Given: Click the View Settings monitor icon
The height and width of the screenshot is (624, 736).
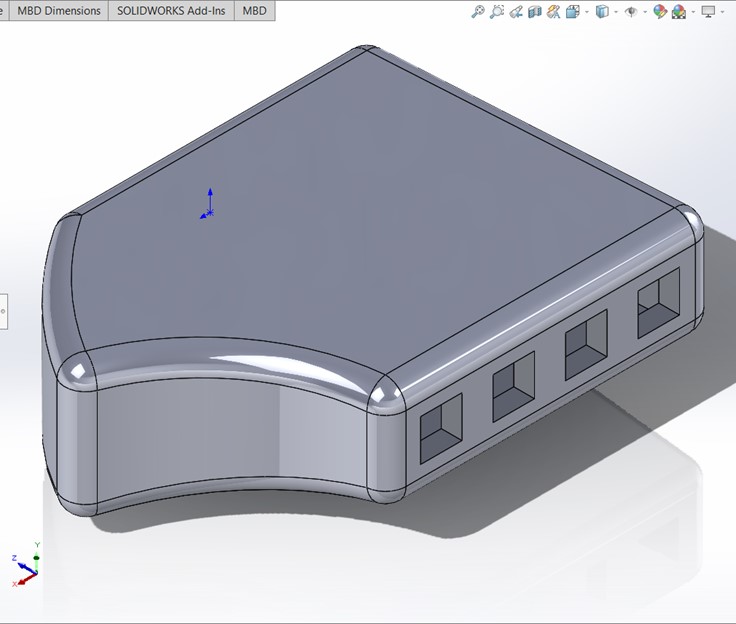Looking at the screenshot, I should click(708, 11).
